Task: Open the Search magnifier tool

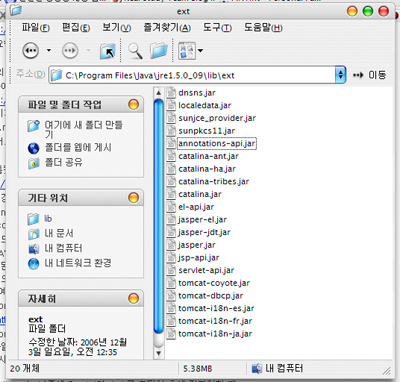Action: (135, 51)
